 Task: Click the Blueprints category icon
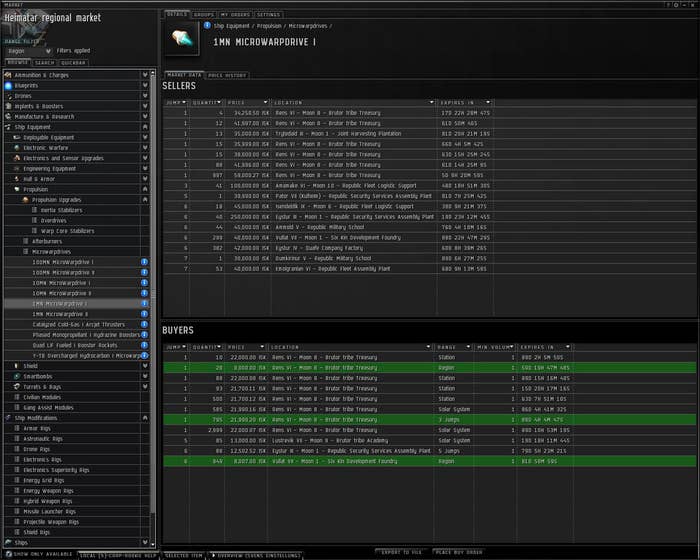click(x=8, y=85)
